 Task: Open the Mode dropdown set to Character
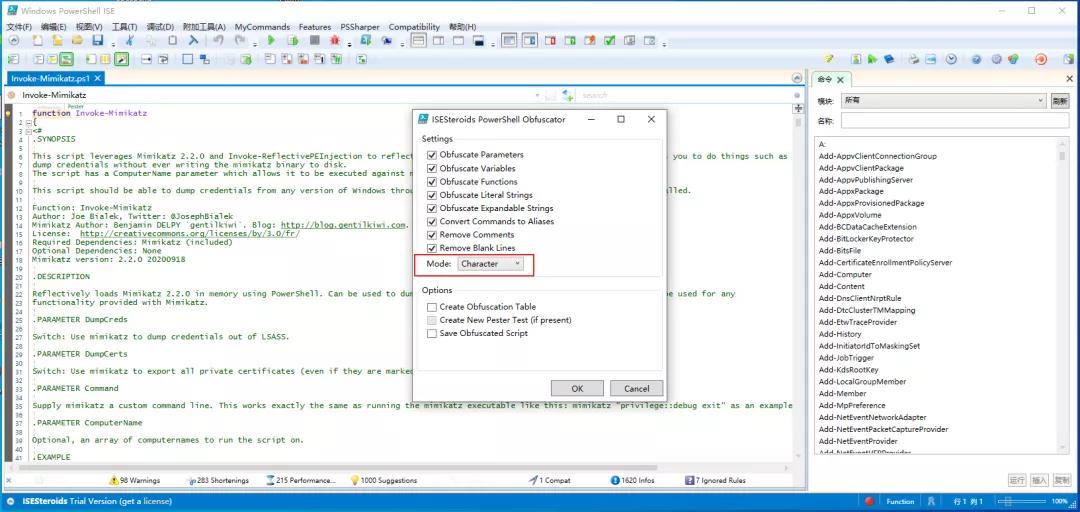pos(490,264)
